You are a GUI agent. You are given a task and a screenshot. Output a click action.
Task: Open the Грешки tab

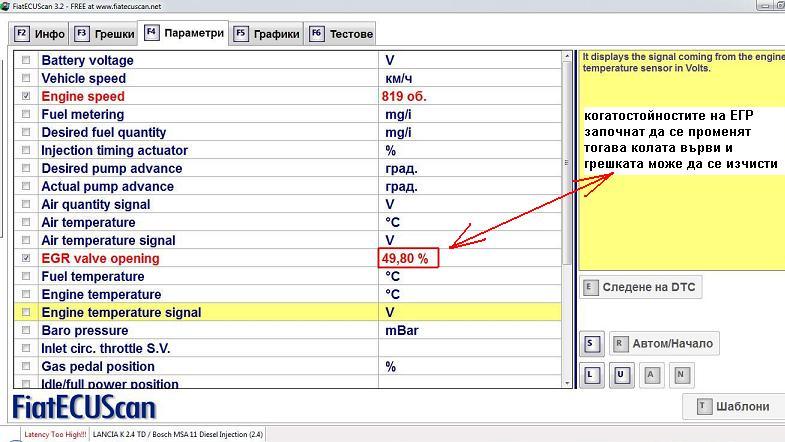point(105,33)
